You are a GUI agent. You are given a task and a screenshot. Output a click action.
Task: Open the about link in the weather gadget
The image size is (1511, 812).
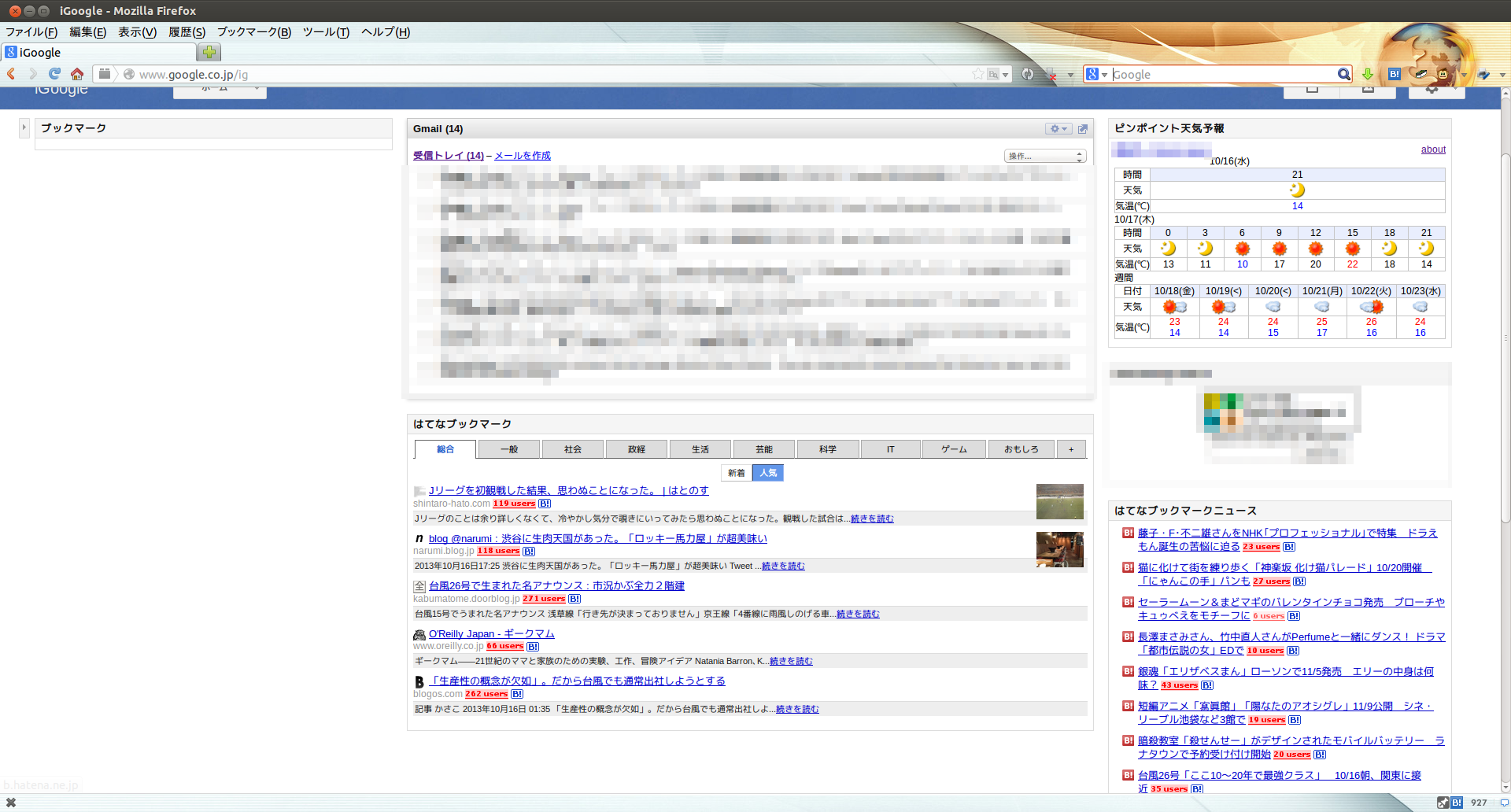point(1433,149)
